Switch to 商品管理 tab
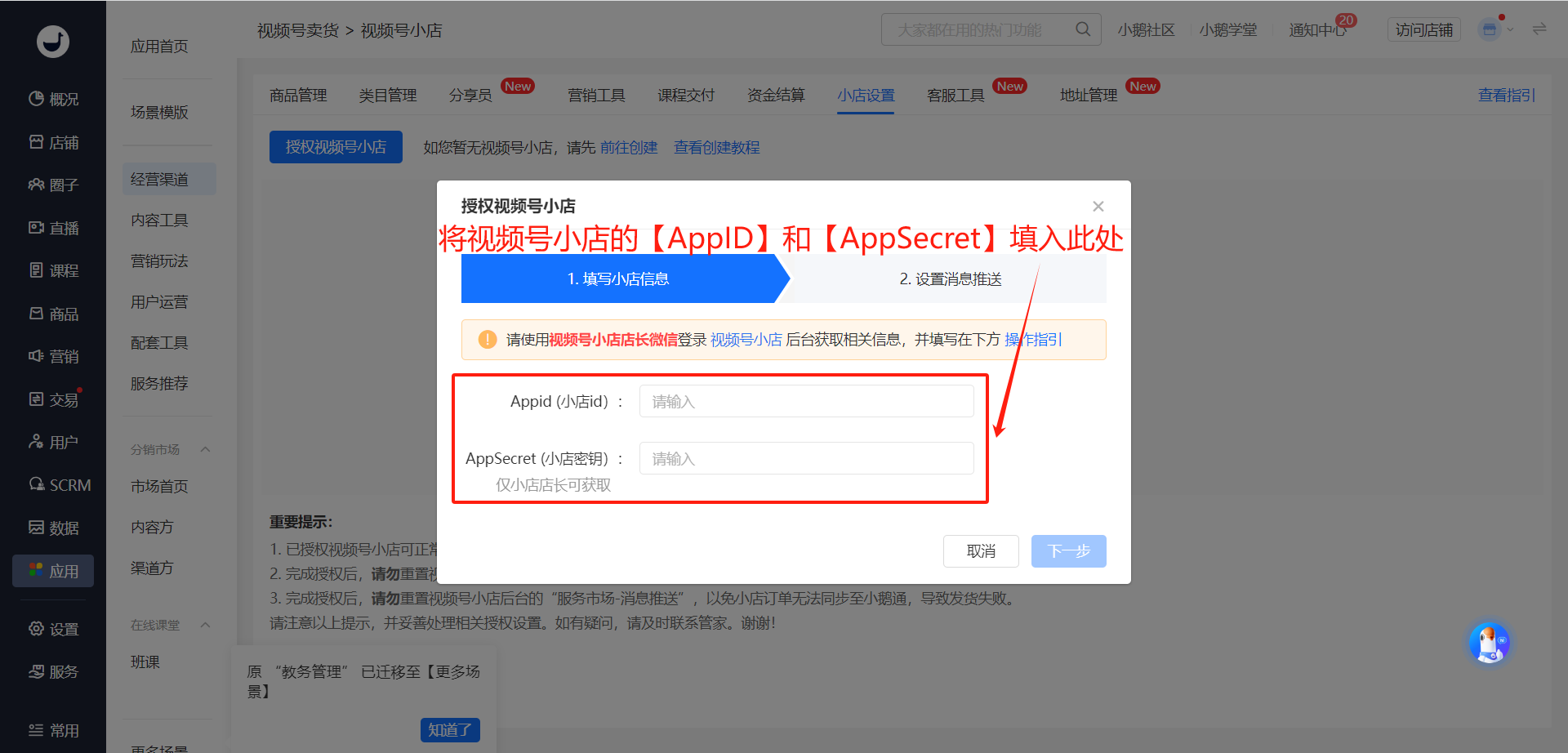The width and height of the screenshot is (1568, 753). (x=298, y=96)
